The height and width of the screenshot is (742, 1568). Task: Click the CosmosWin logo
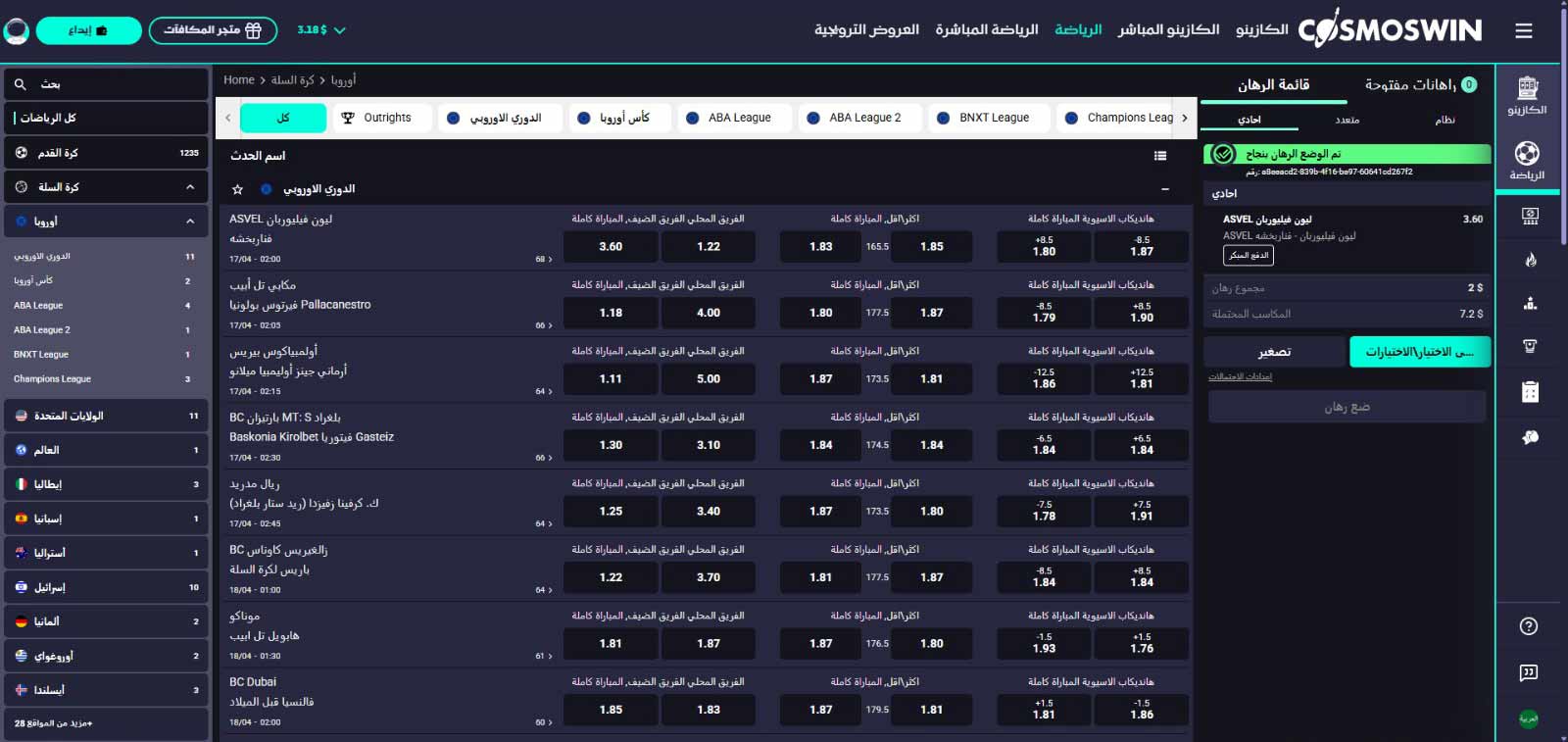1390,30
